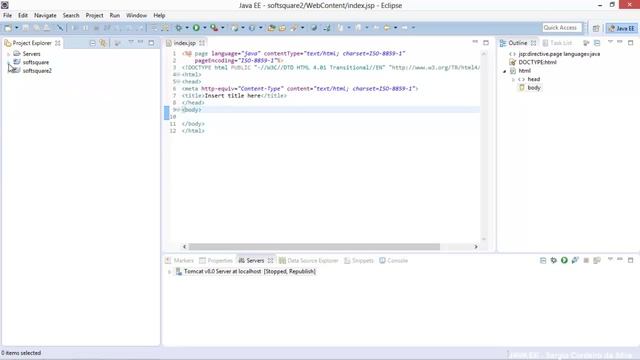Image resolution: width=640 pixels, height=360 pixels.
Task: Maximize the Project Explorer panel
Action: point(151,42)
